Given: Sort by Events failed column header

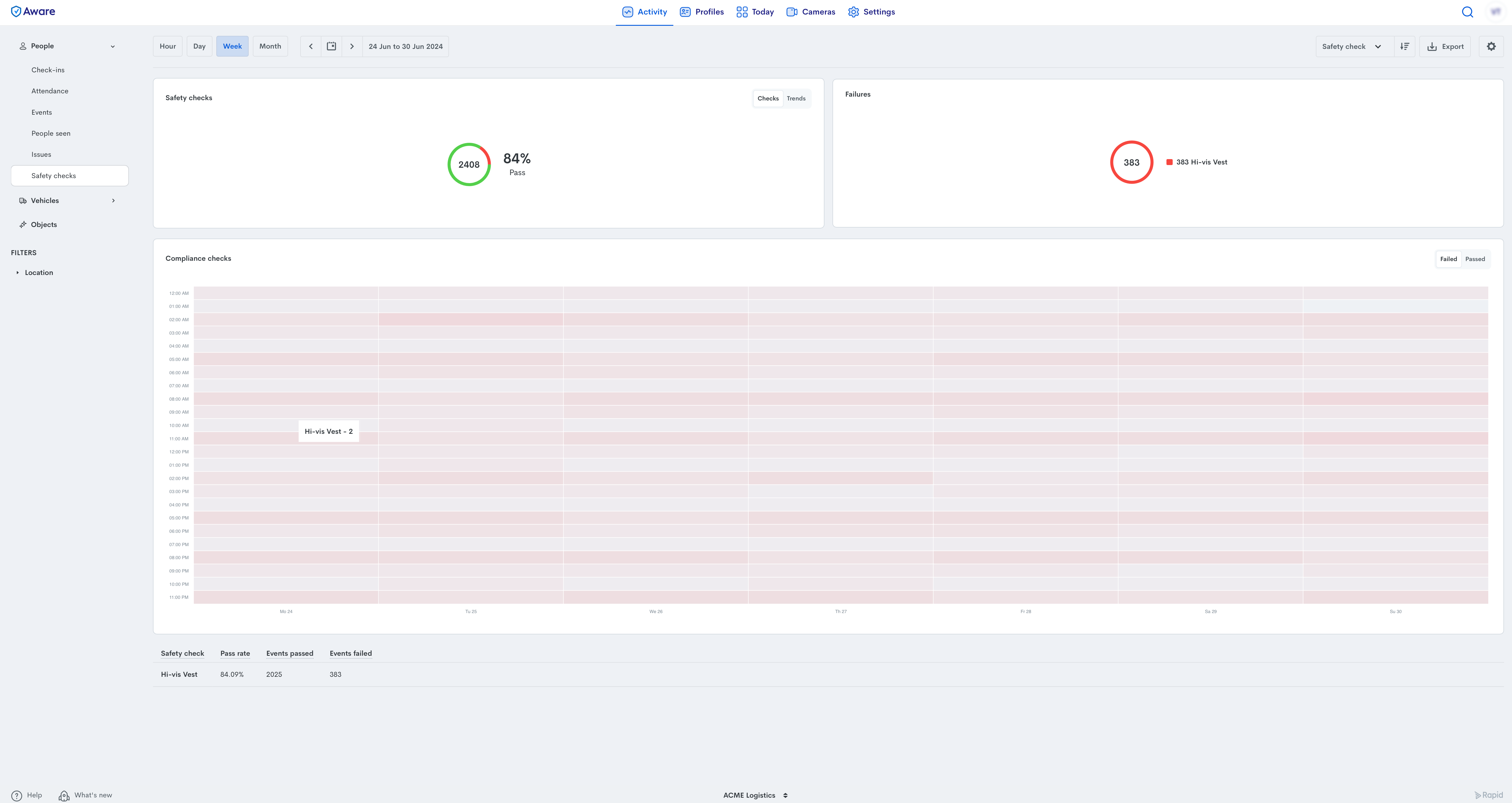Looking at the screenshot, I should tap(351, 653).
